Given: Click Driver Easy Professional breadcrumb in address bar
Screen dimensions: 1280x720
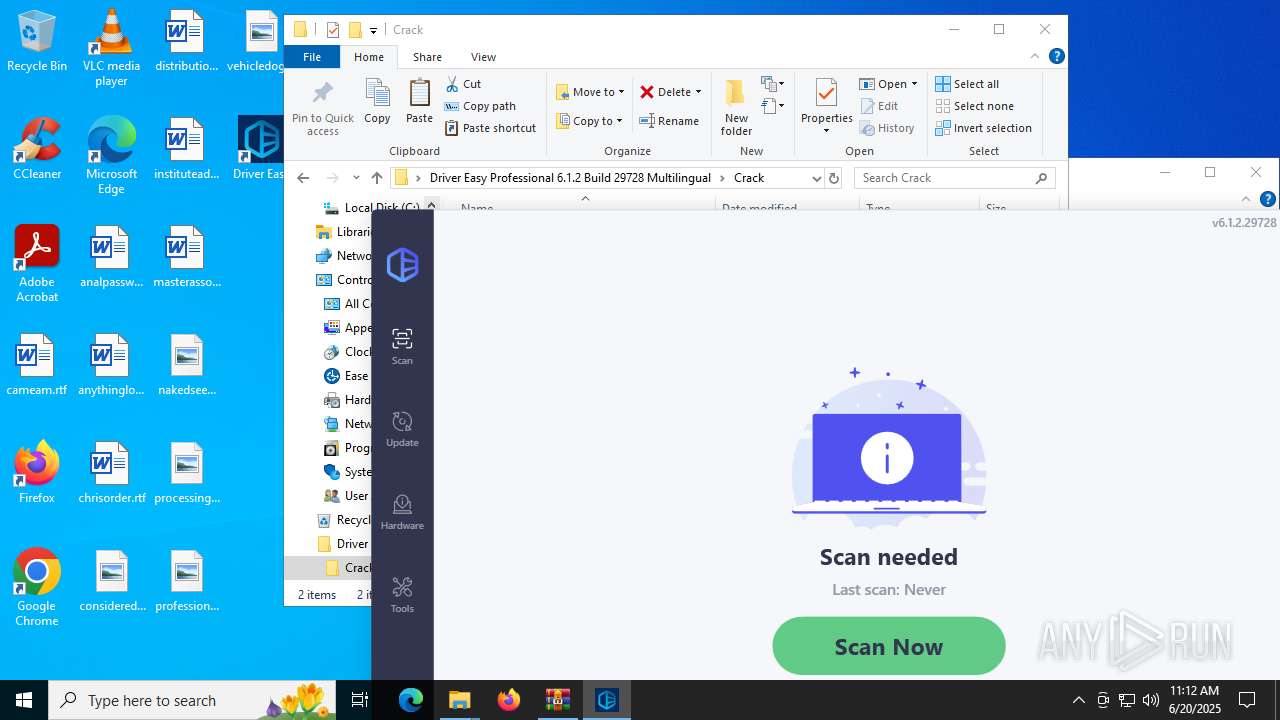Looking at the screenshot, I should (x=570, y=178).
